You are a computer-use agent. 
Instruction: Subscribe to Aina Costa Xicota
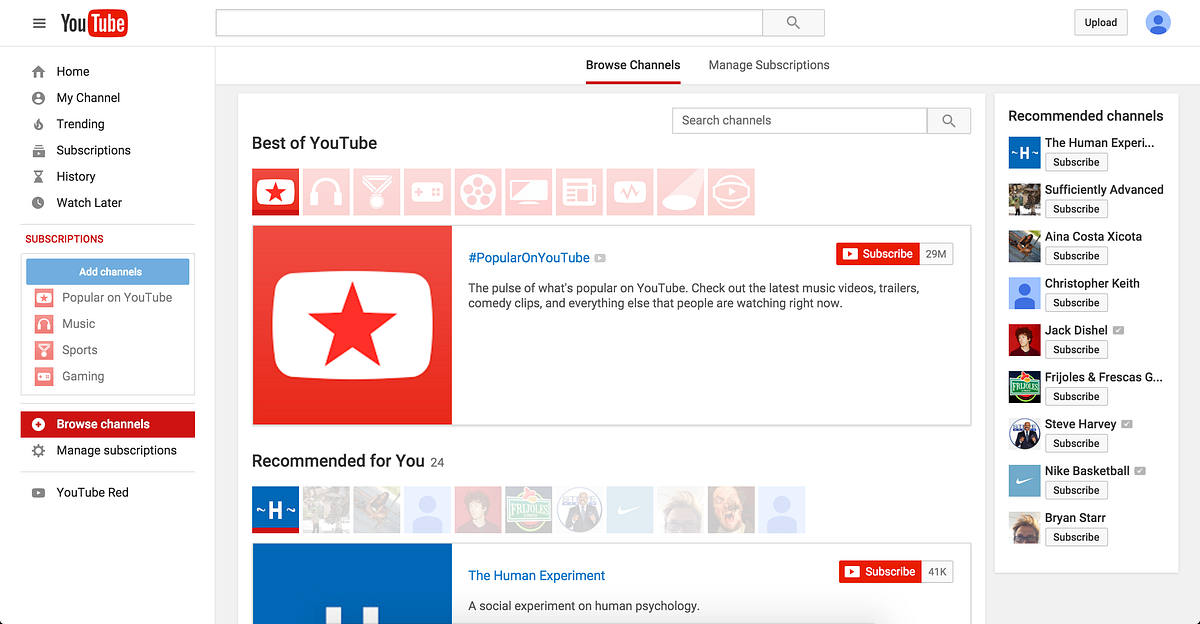(1076, 256)
